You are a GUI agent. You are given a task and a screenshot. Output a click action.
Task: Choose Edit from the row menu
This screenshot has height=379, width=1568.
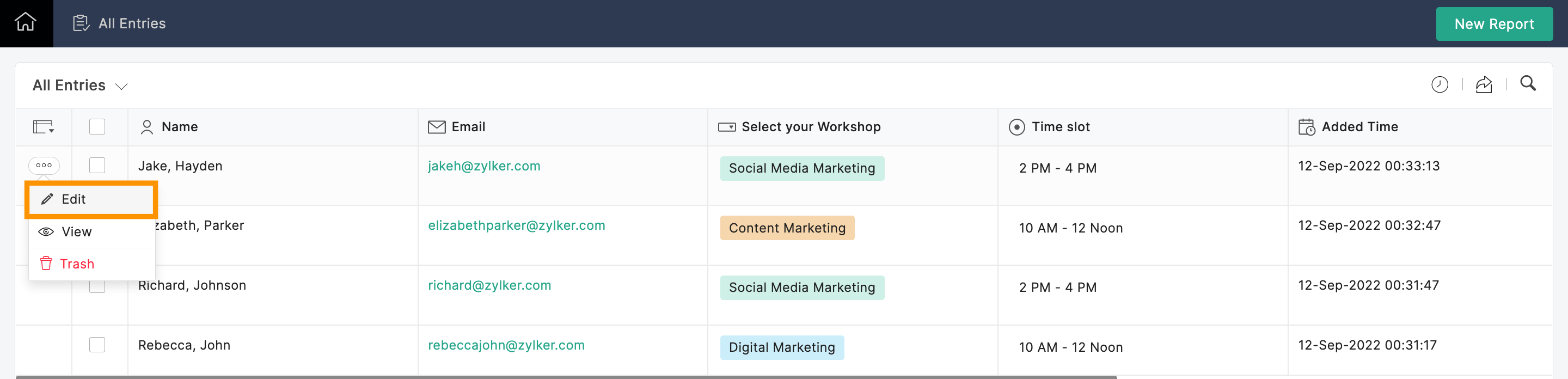tap(73, 199)
